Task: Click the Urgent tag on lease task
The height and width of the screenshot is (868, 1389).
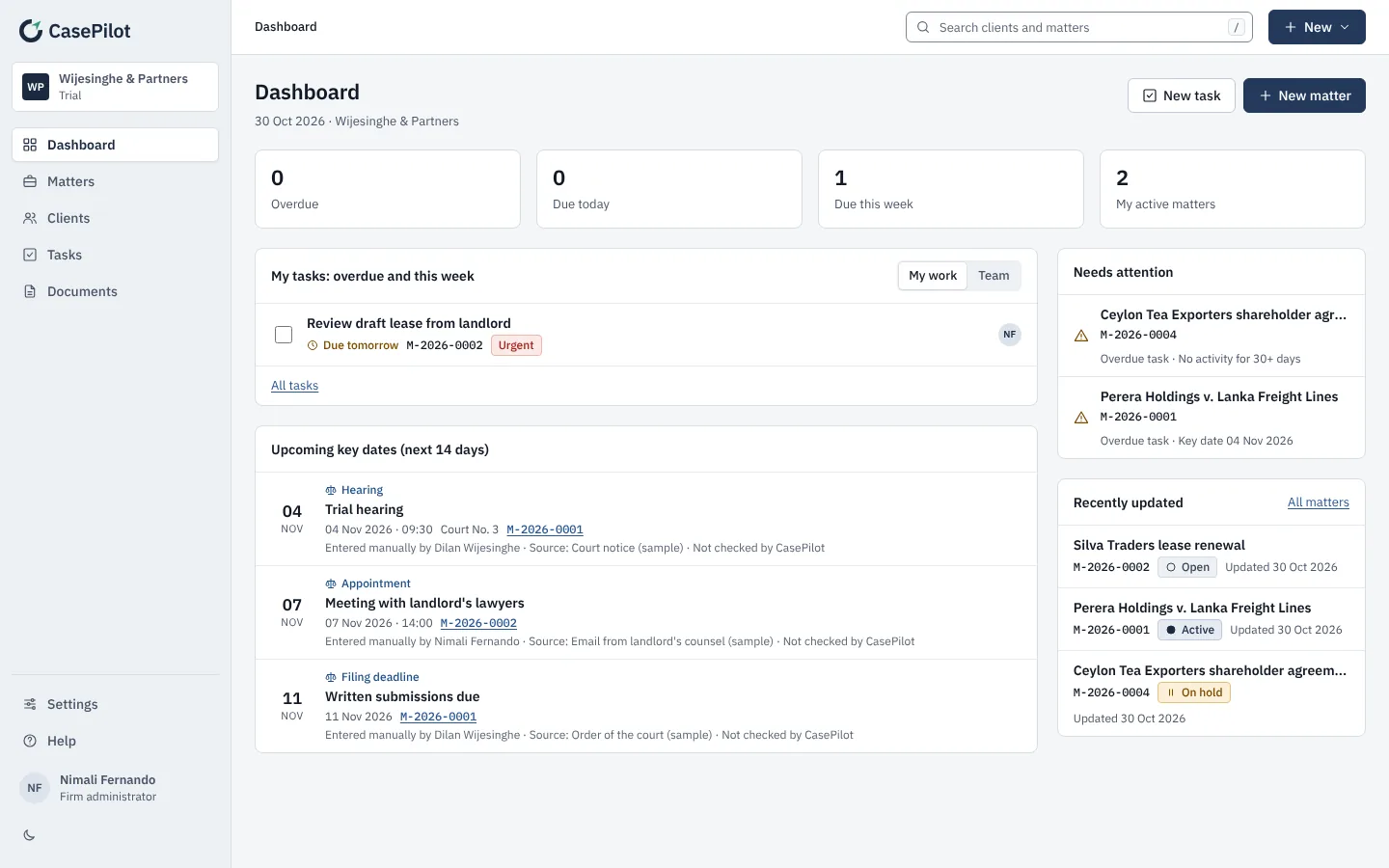Action: (x=516, y=345)
